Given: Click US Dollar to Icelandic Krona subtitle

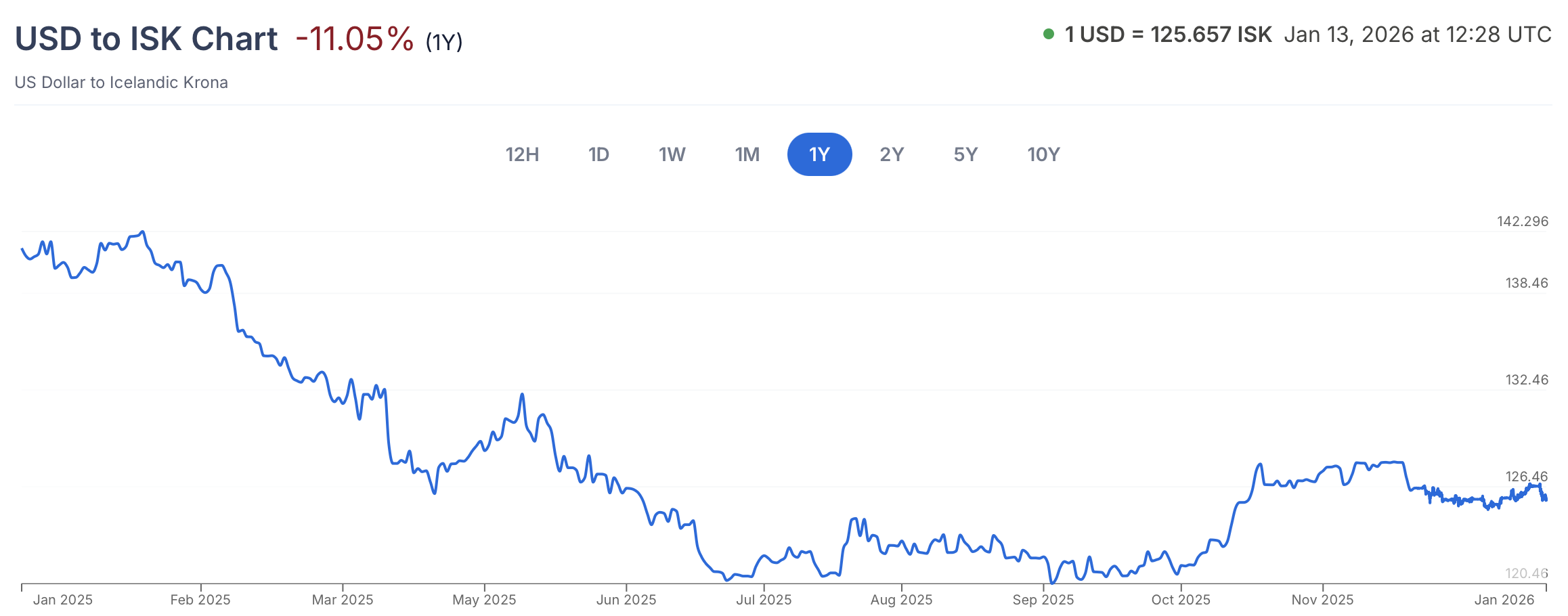Looking at the screenshot, I should click(x=121, y=83).
